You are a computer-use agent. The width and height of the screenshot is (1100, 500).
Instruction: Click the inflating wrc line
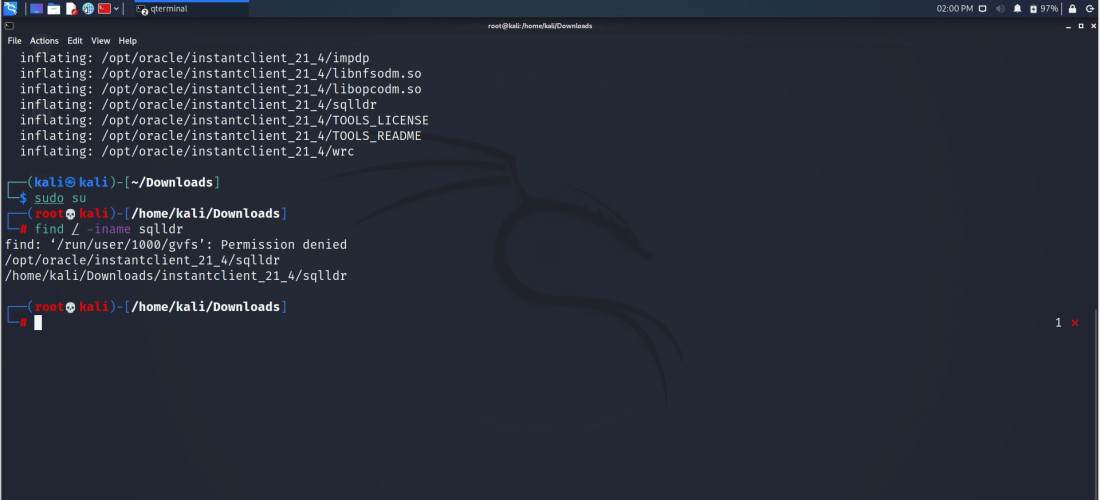point(187,151)
